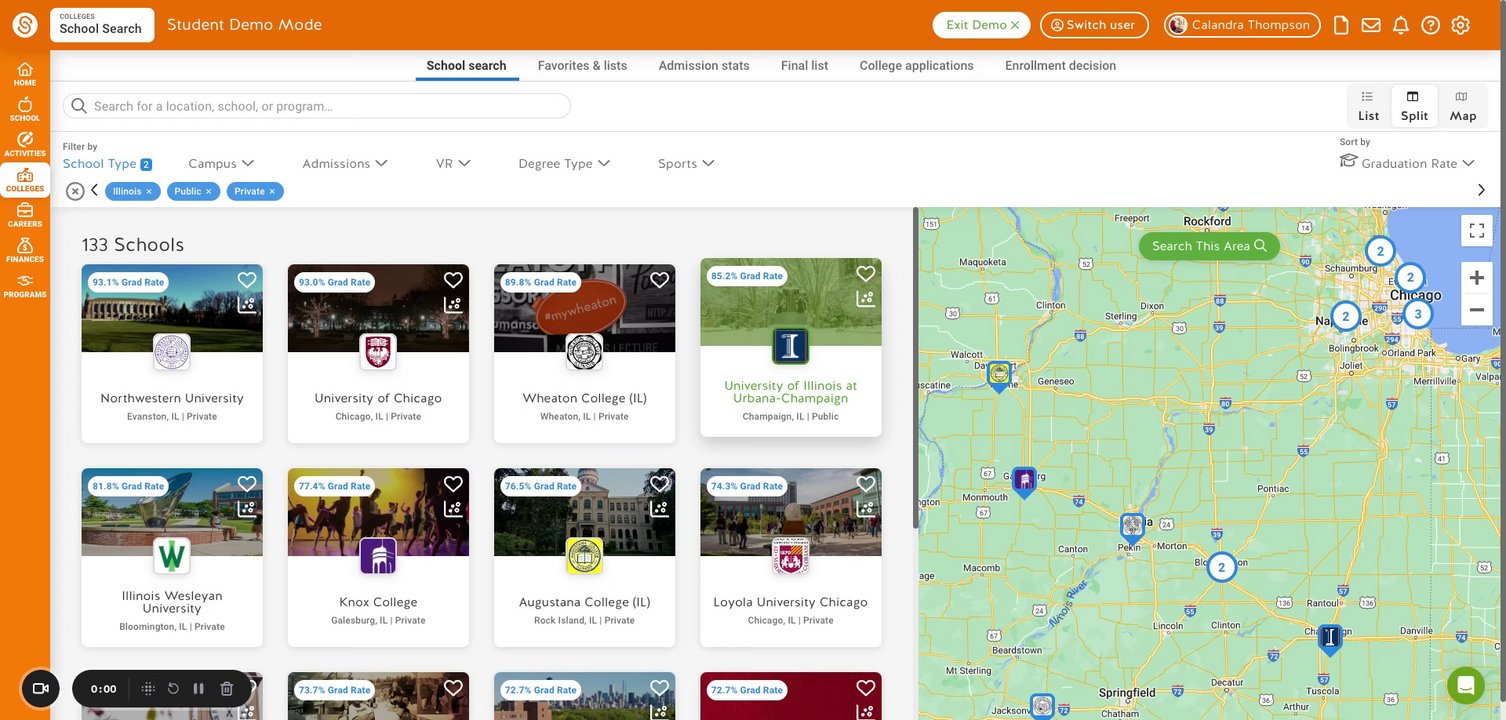Favorite Illinois Wesleyan University with heart
This screenshot has height=720, width=1506.
coord(247,484)
